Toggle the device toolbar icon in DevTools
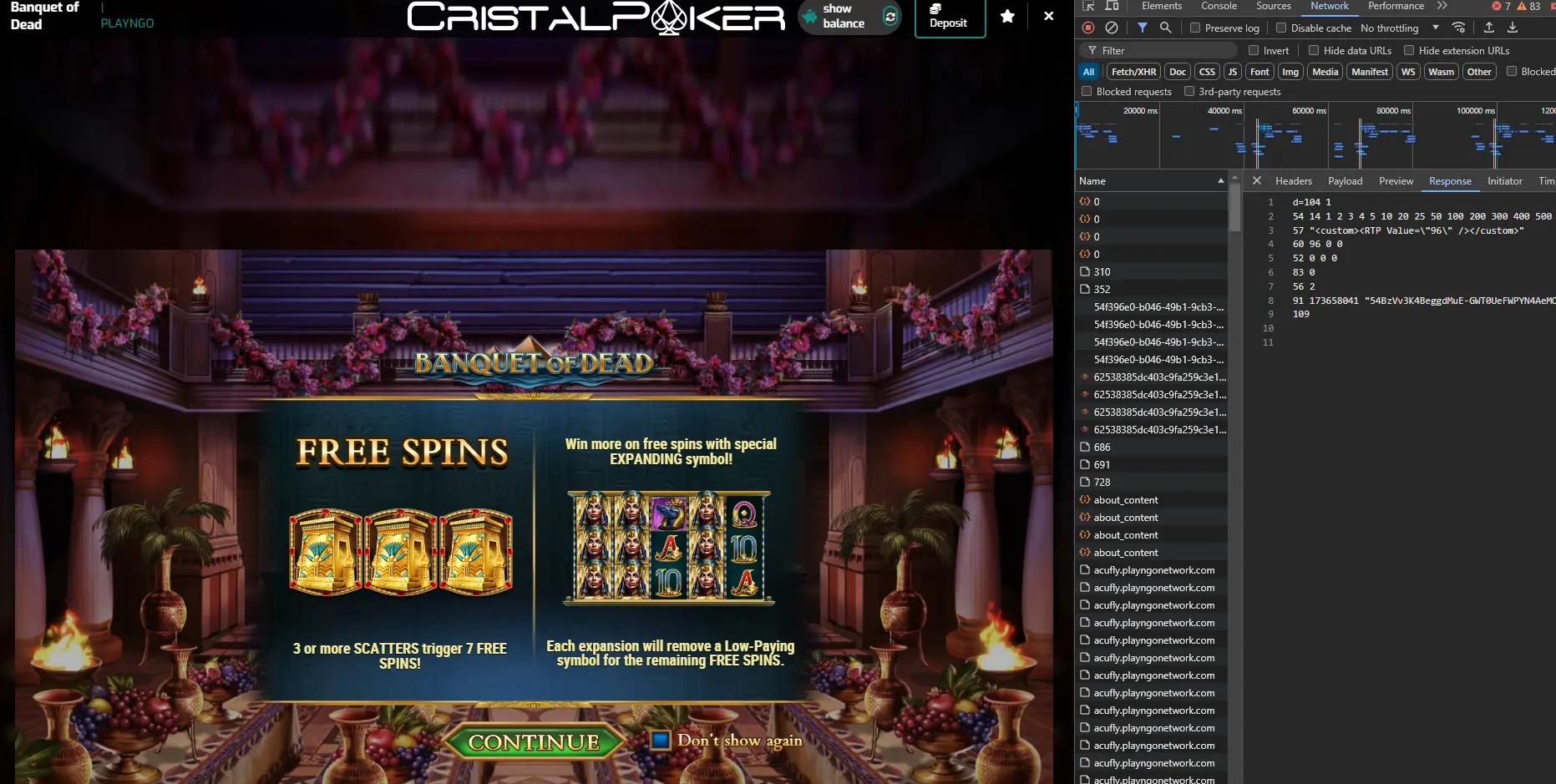The height and width of the screenshot is (784, 1556). coord(1112,6)
